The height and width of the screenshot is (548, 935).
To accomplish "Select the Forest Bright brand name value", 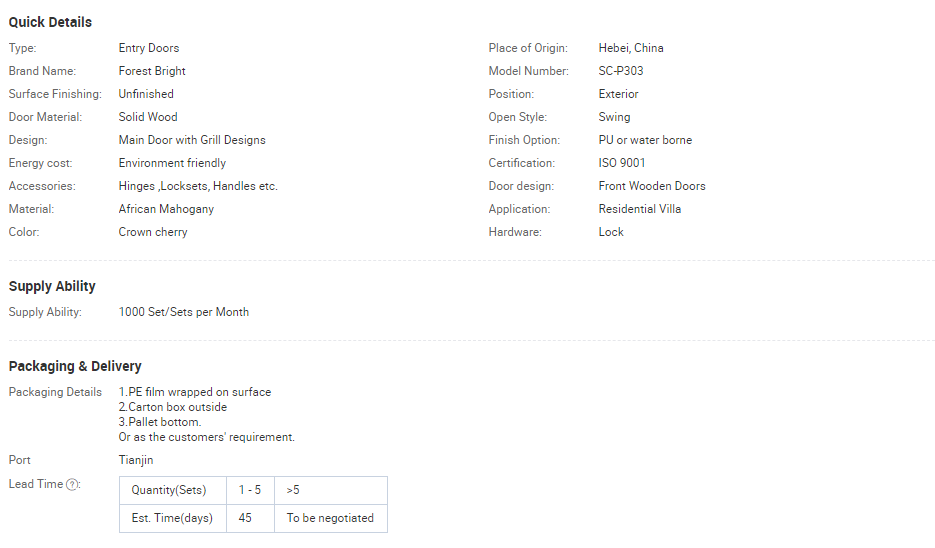I will 152,71.
